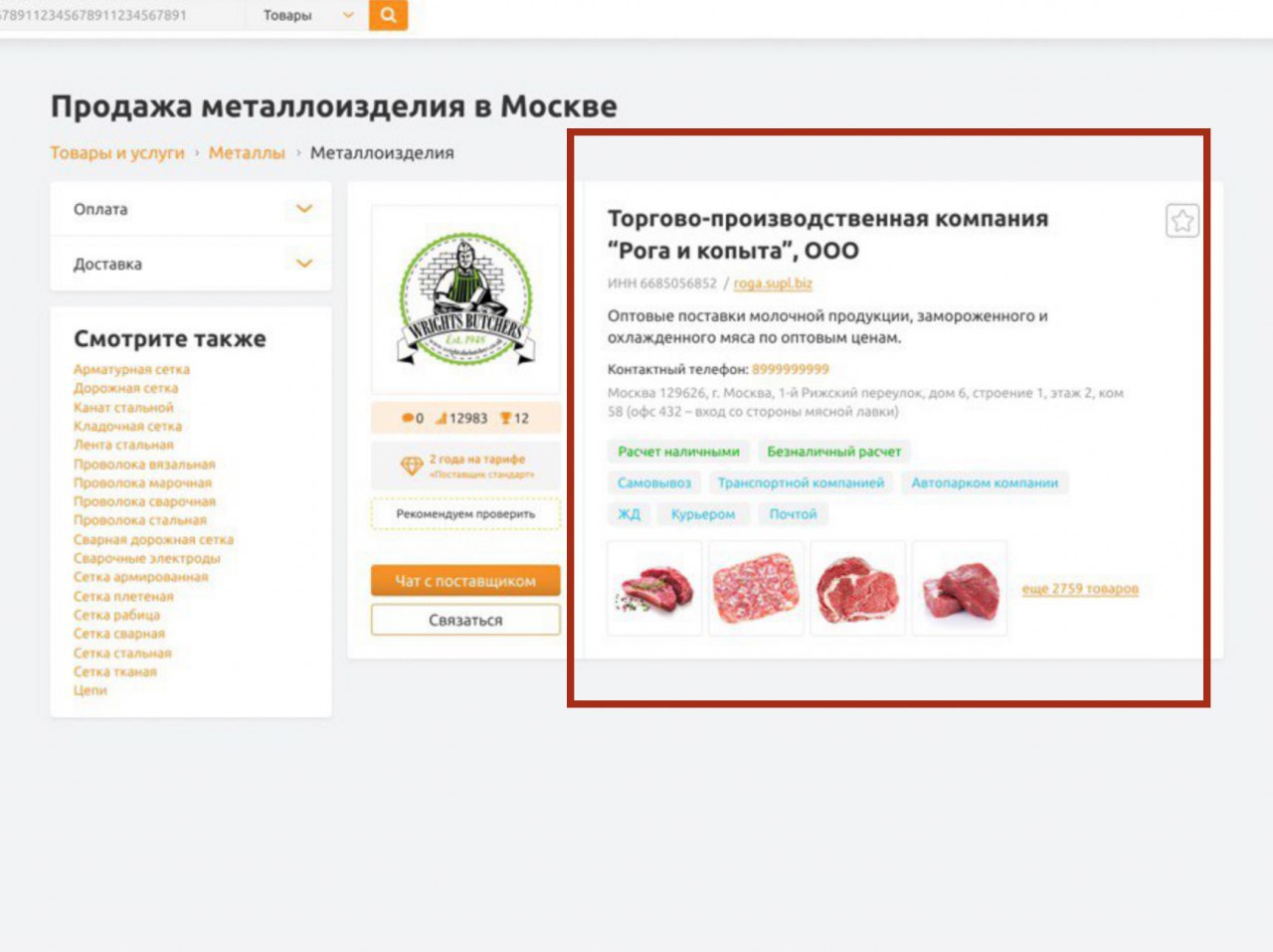The image size is (1273, 952).
Task: Open the roga.supl.biz website link
Action: point(773,284)
